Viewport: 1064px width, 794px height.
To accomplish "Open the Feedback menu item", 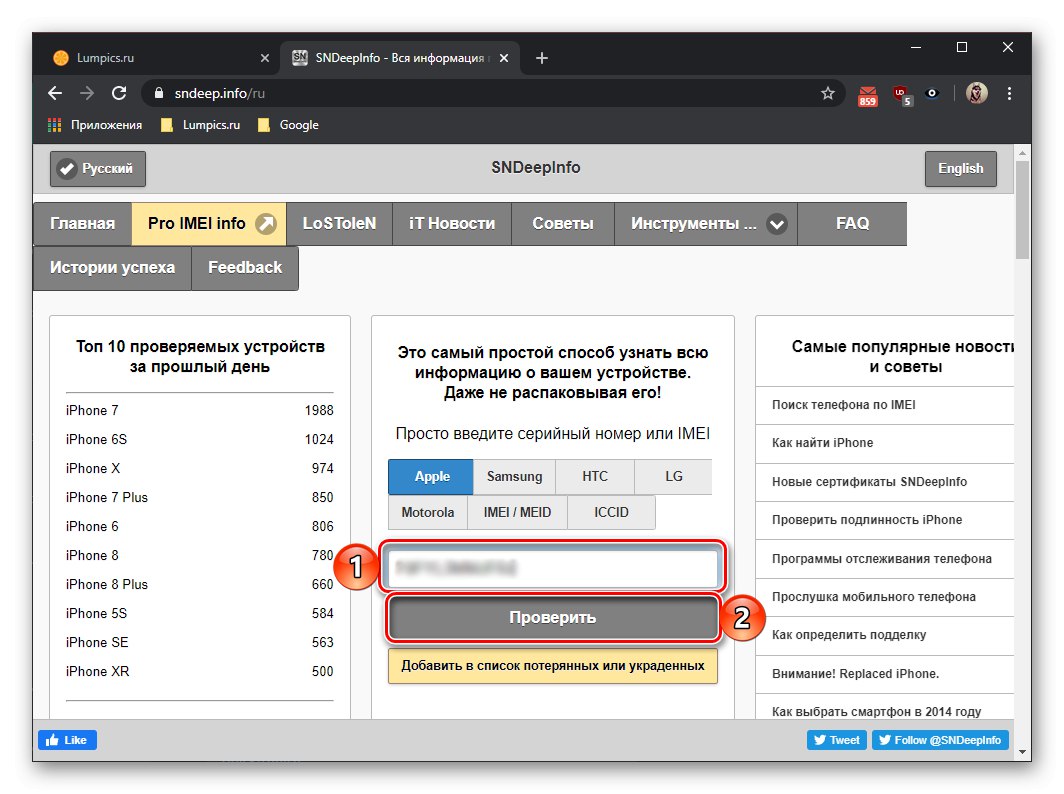I will pyautogui.click(x=245, y=267).
